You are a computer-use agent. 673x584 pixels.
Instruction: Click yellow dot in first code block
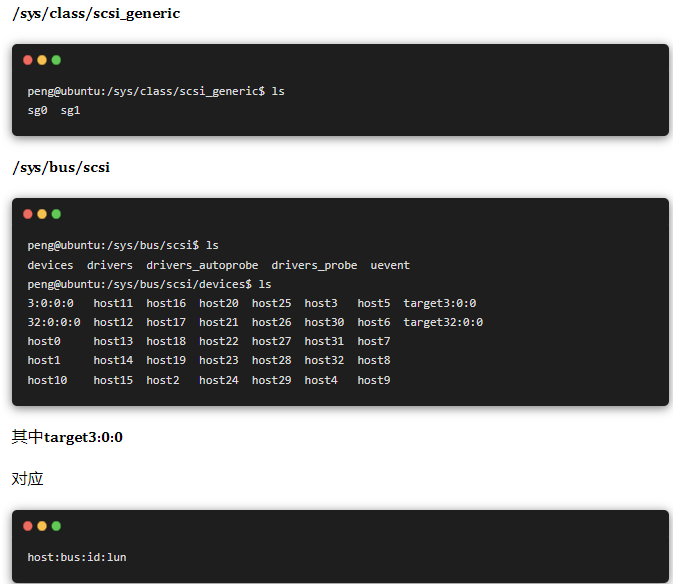[x=42, y=60]
